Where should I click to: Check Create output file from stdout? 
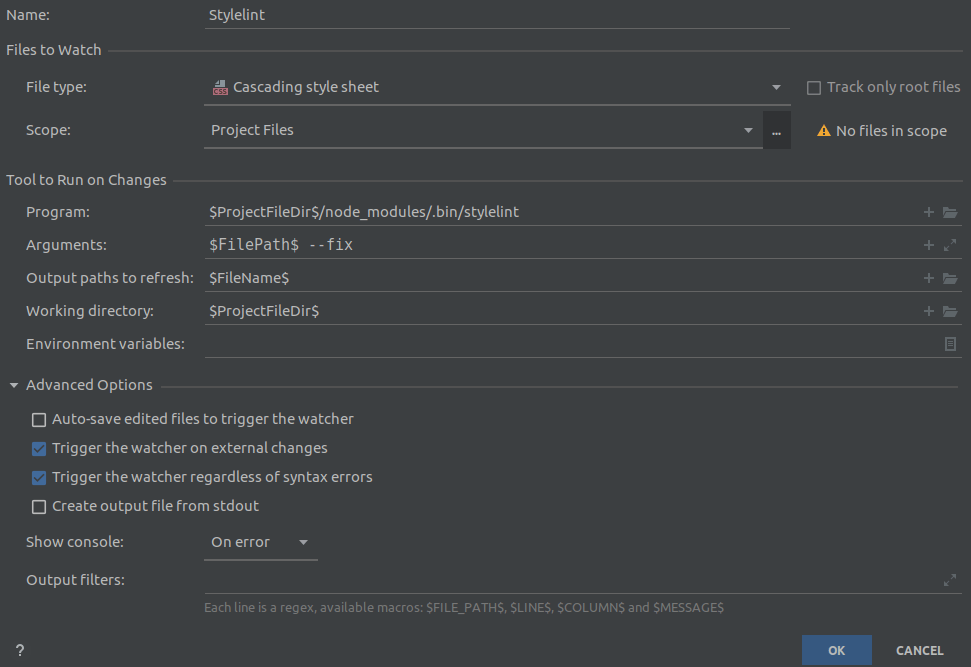39,506
